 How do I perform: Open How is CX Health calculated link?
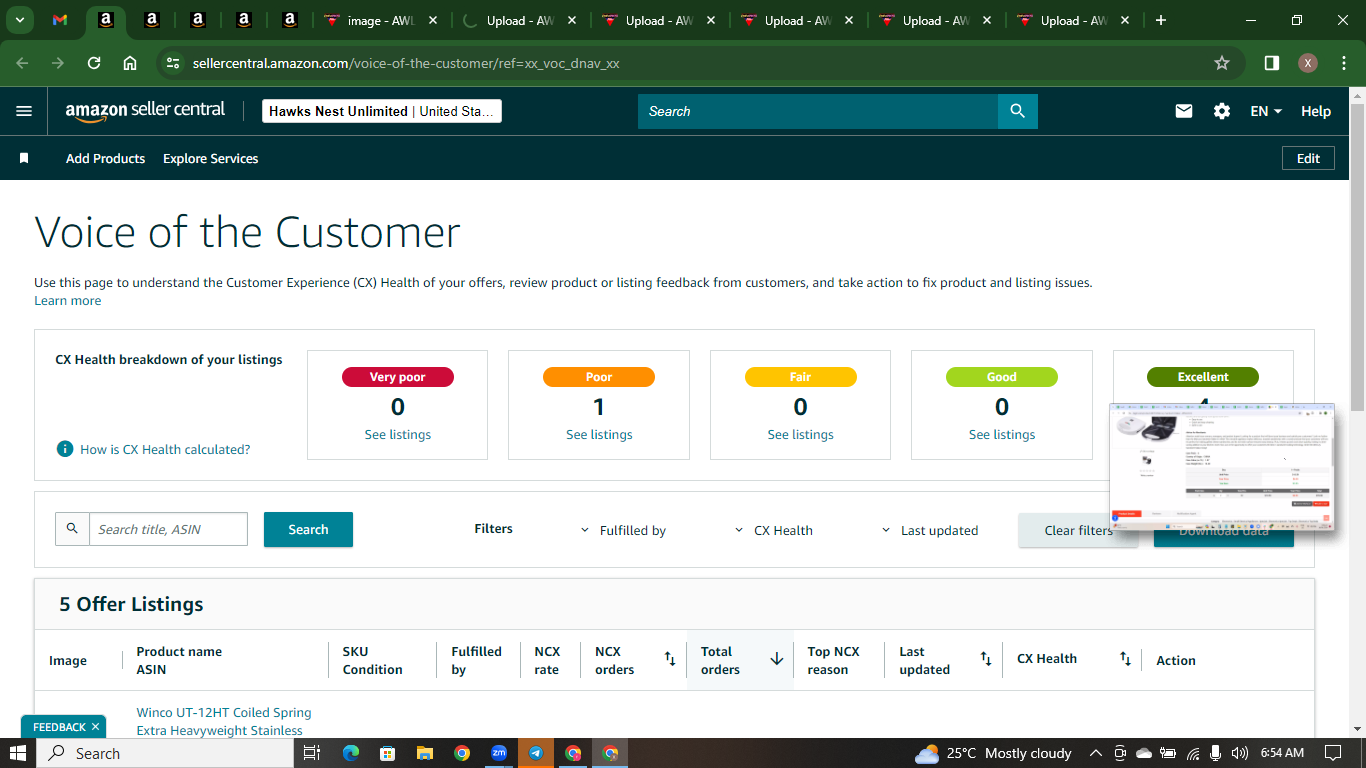click(165, 449)
